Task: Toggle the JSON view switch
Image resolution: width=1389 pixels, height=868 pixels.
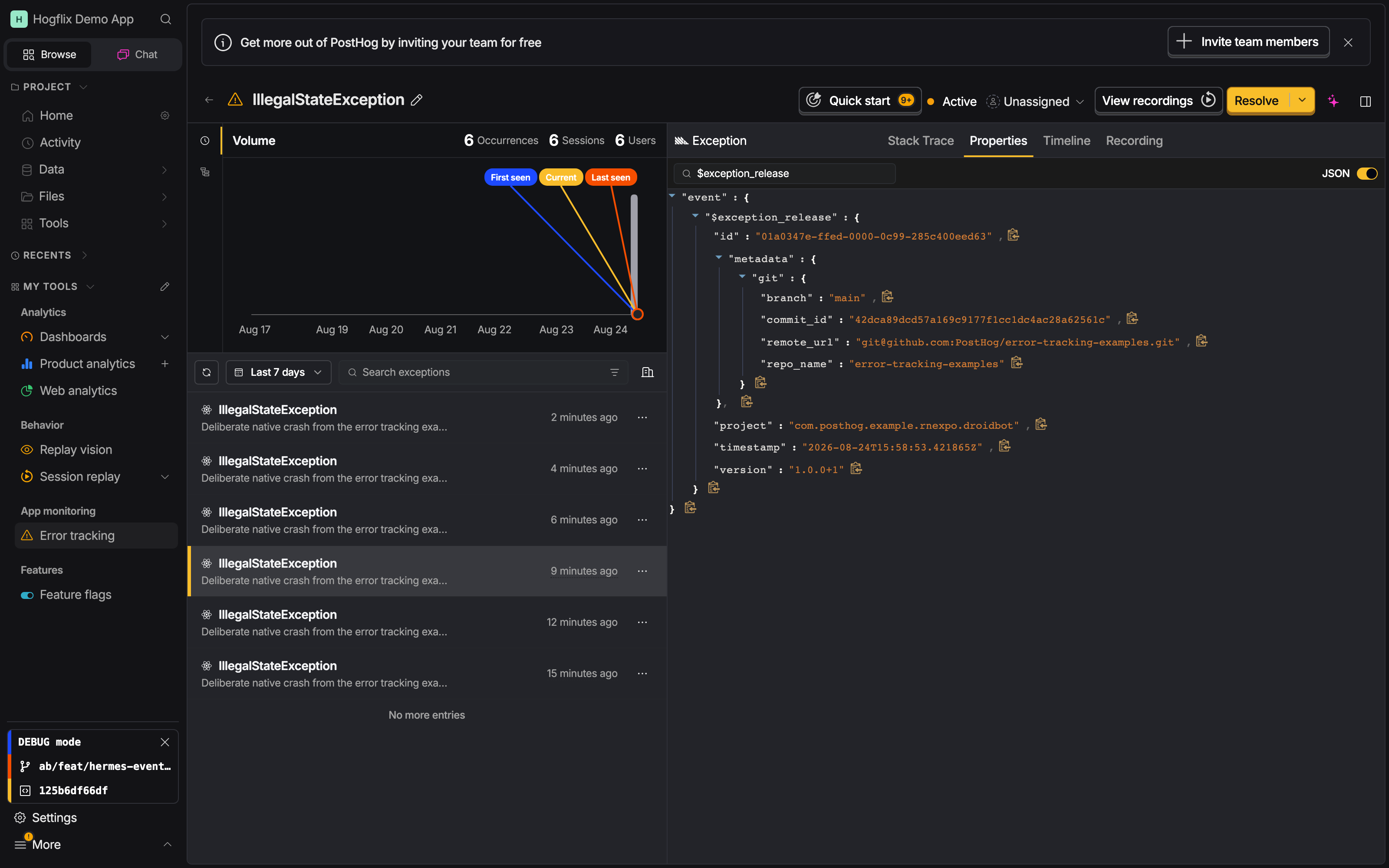Action: (x=1366, y=173)
